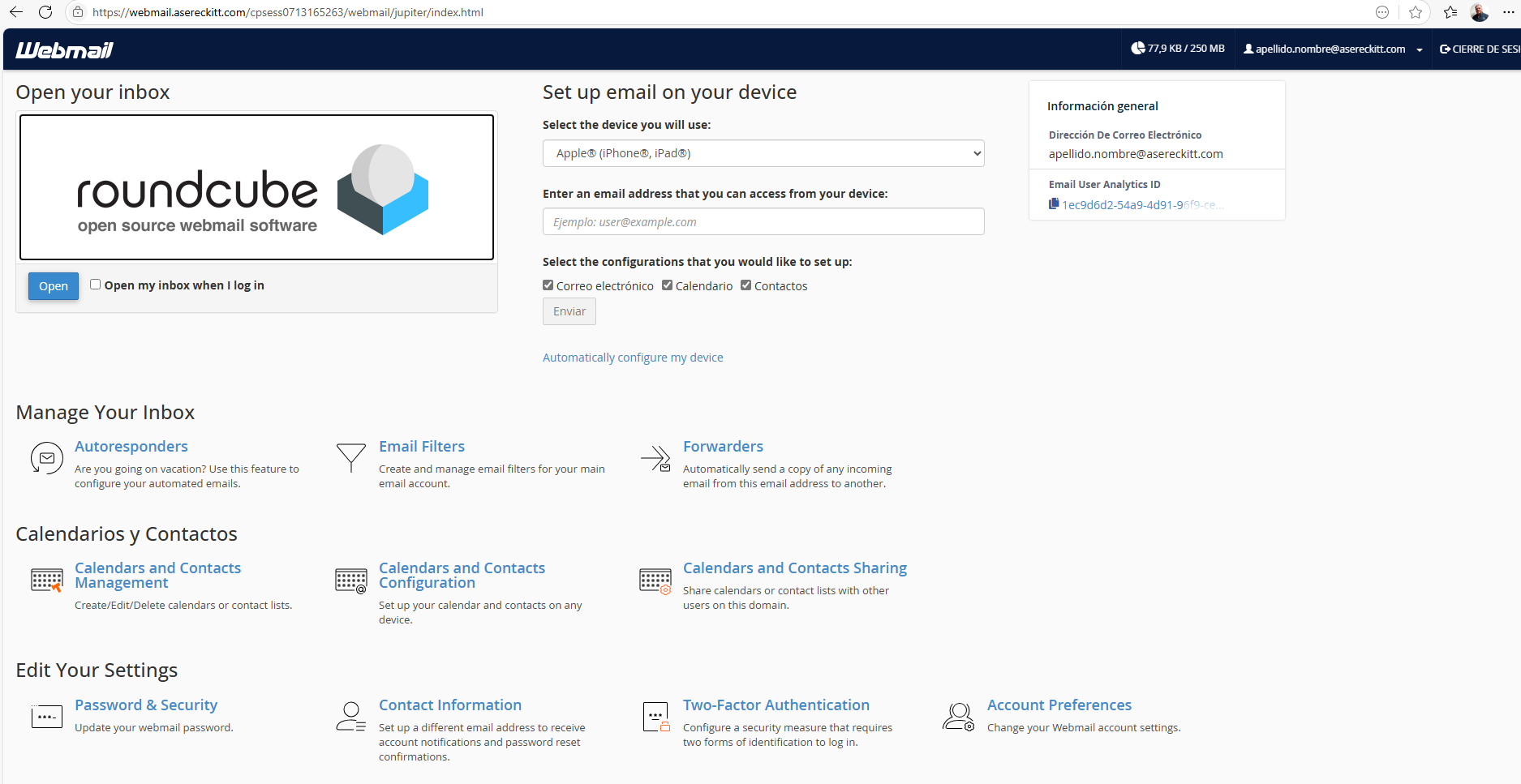Open the device selection dropdown
Screen dimensions: 1521x784
pyautogui.click(x=763, y=153)
